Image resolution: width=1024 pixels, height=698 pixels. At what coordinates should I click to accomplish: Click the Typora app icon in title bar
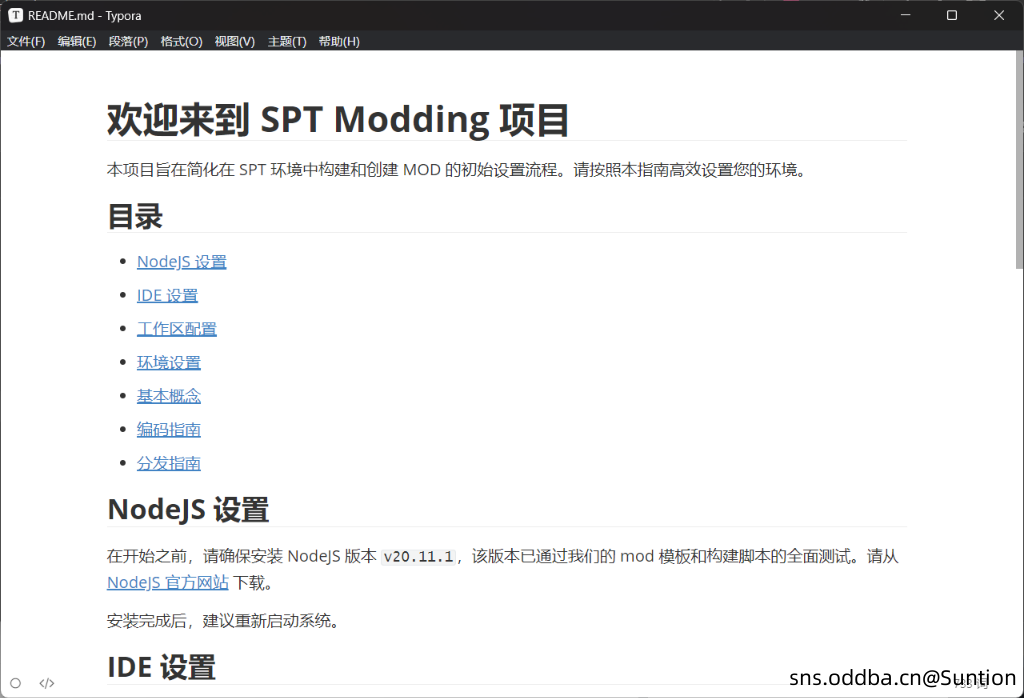tap(16, 15)
